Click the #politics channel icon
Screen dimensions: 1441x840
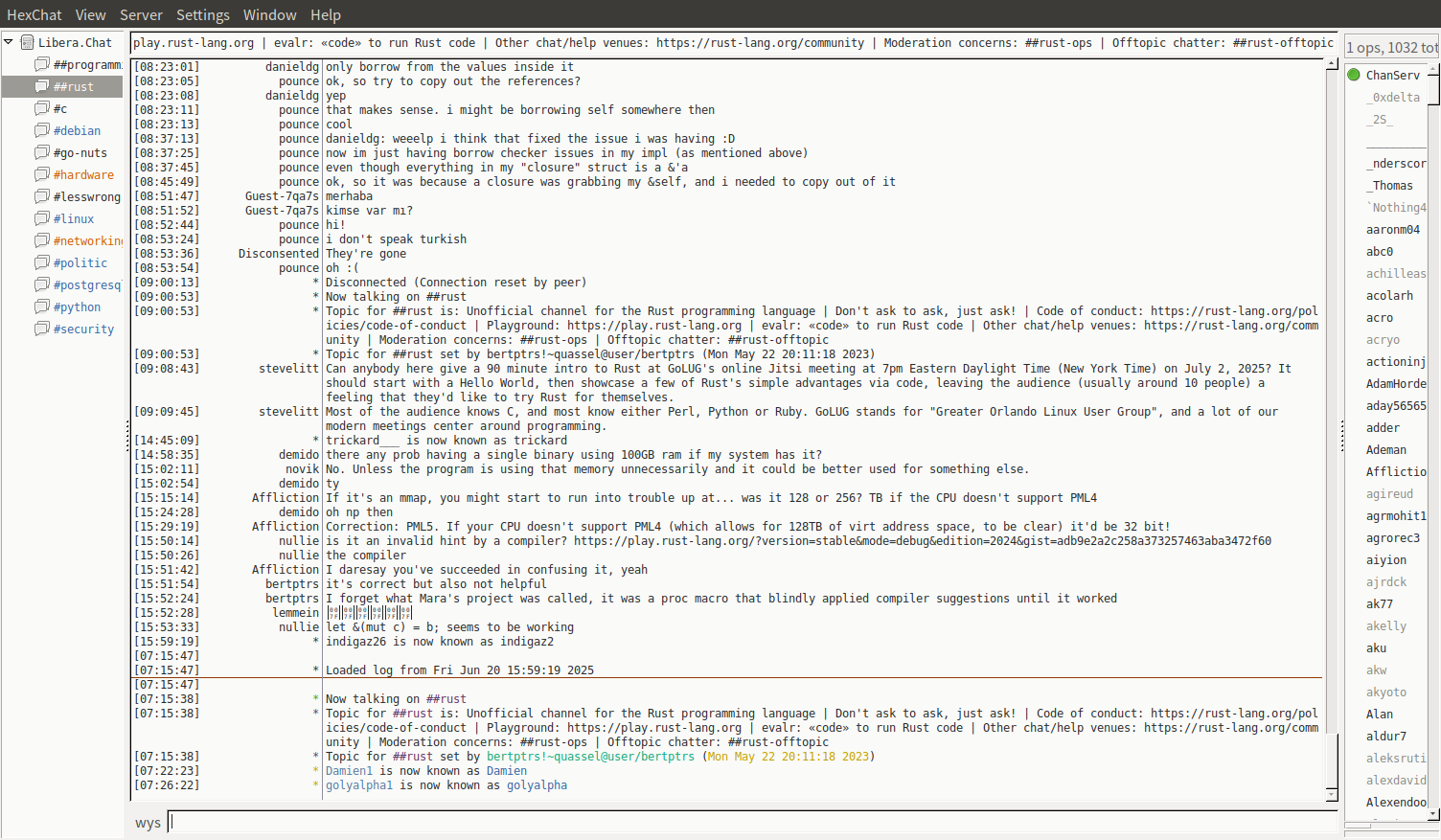(42, 262)
